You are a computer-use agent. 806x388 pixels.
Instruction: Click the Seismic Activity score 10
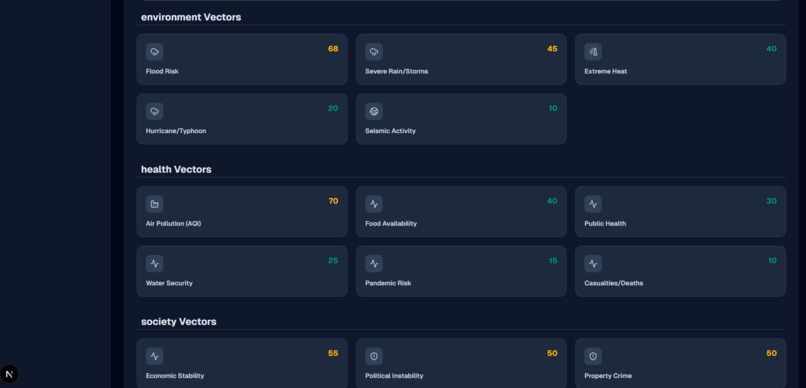(553, 108)
